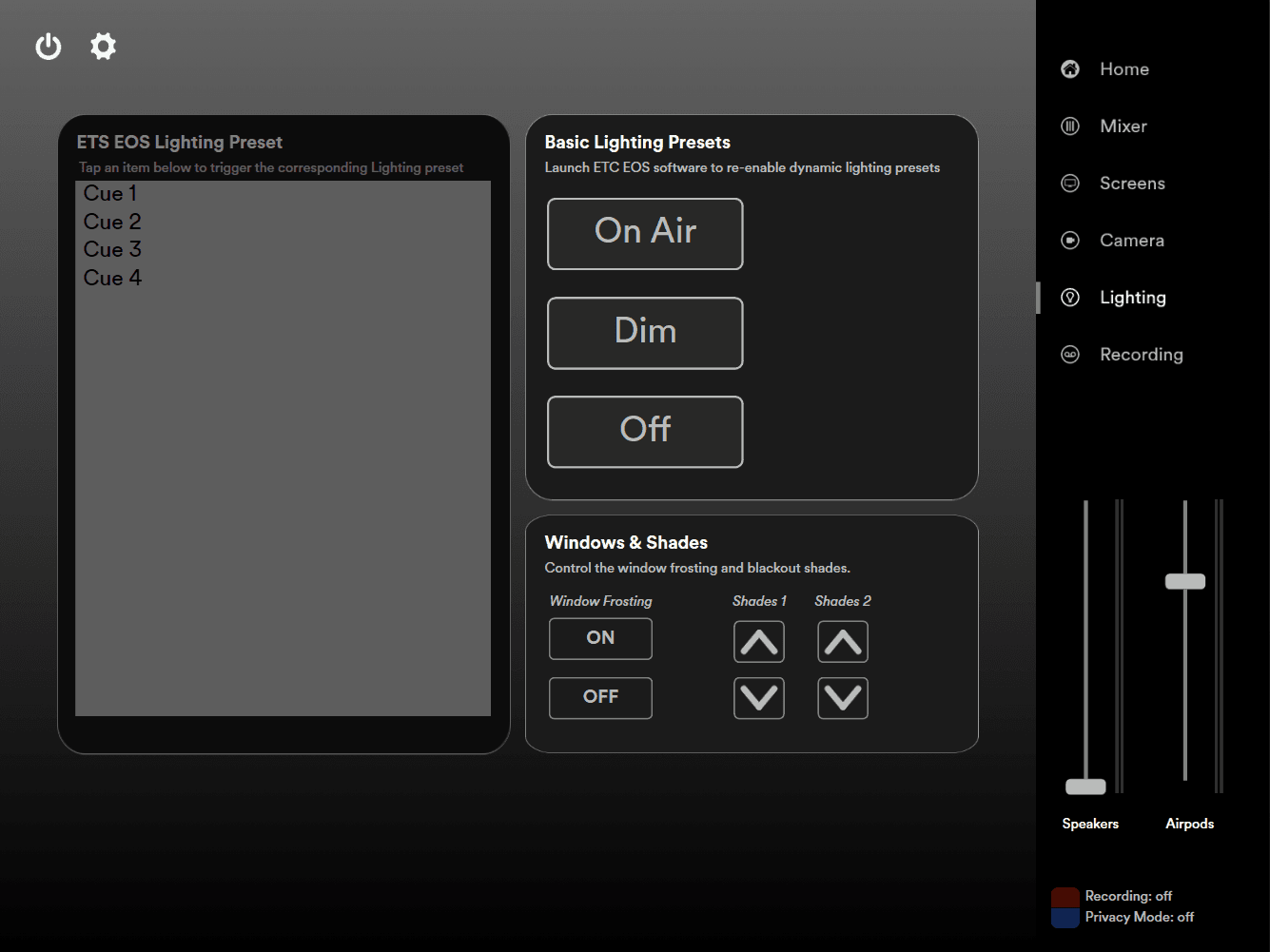Lower Shades 2 with down arrow

843,698
